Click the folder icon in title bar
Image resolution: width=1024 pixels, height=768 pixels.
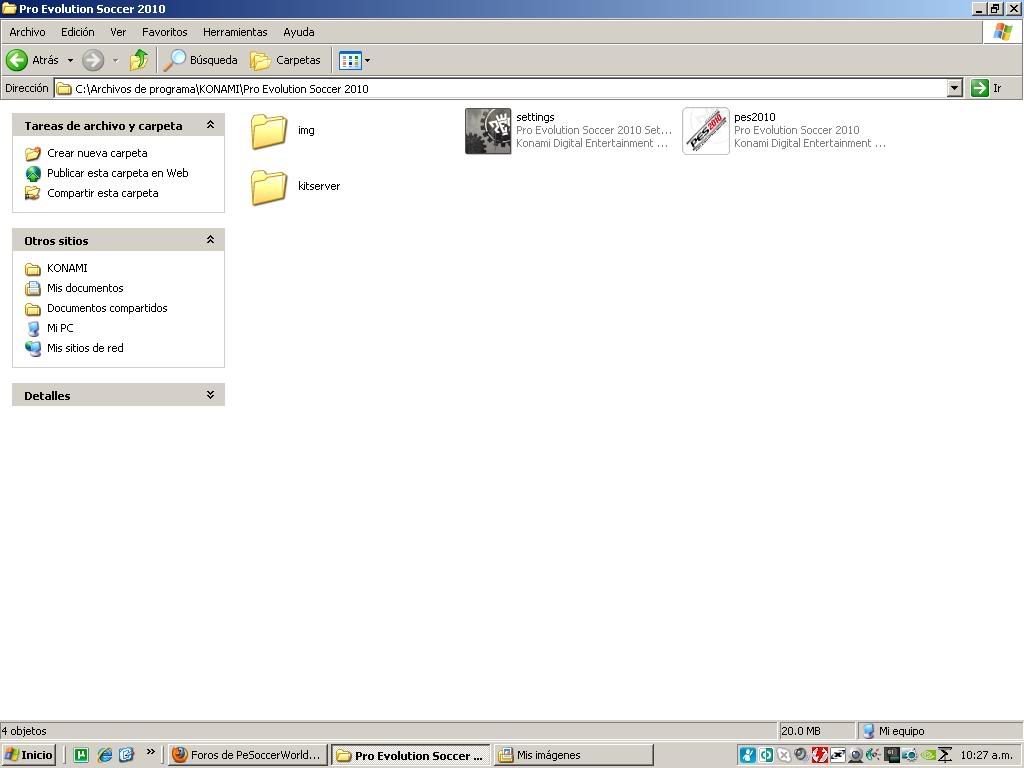[8, 8]
